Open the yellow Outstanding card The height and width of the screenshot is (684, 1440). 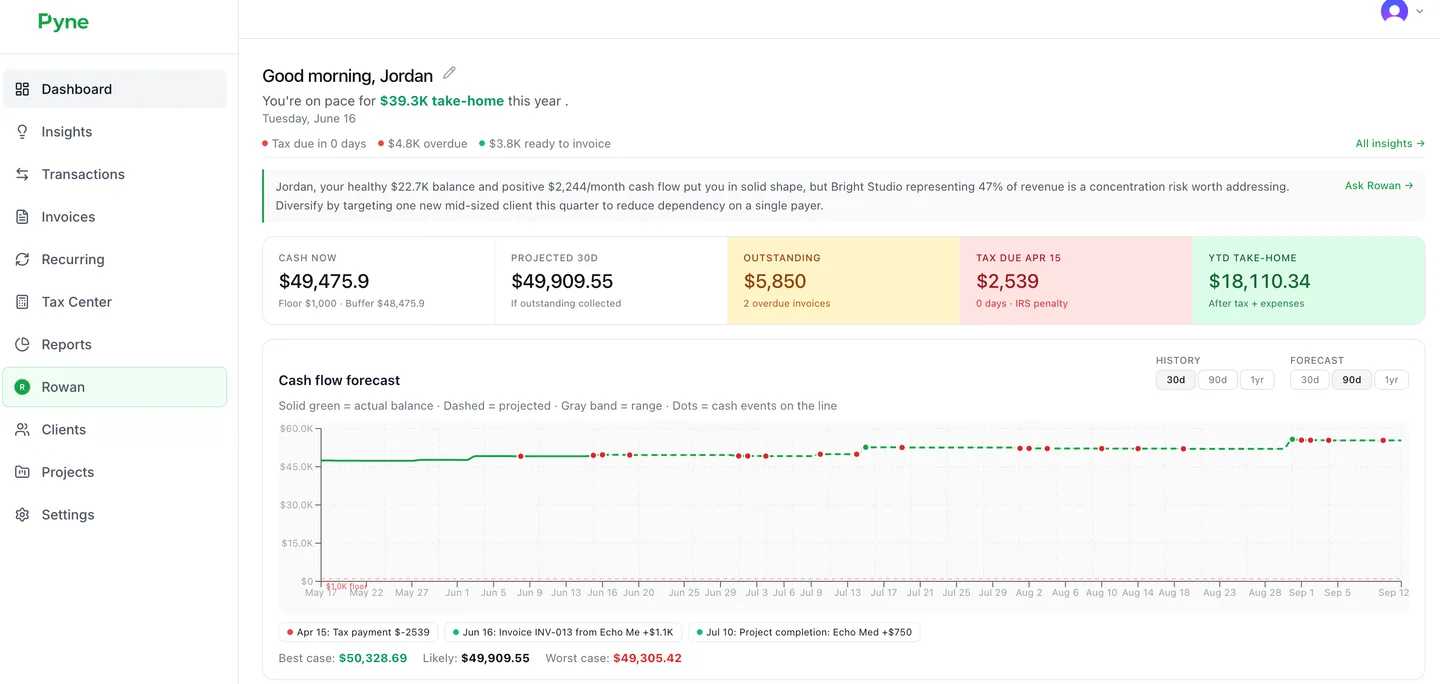click(844, 280)
